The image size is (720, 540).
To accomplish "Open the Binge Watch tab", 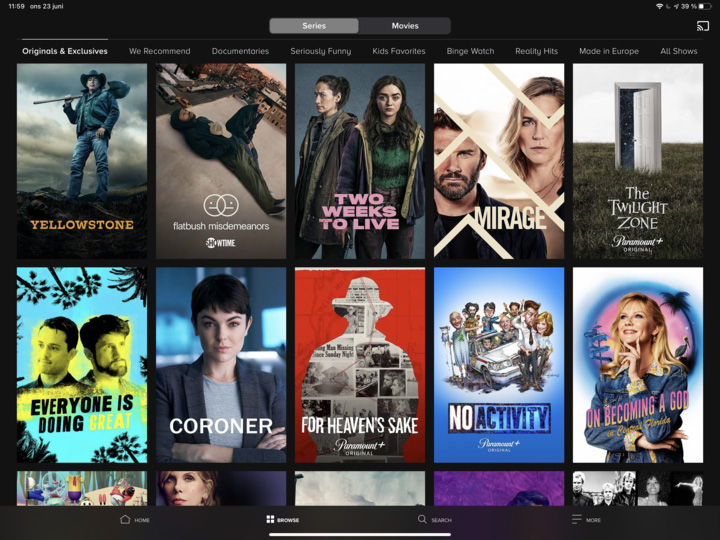I will (x=470, y=51).
